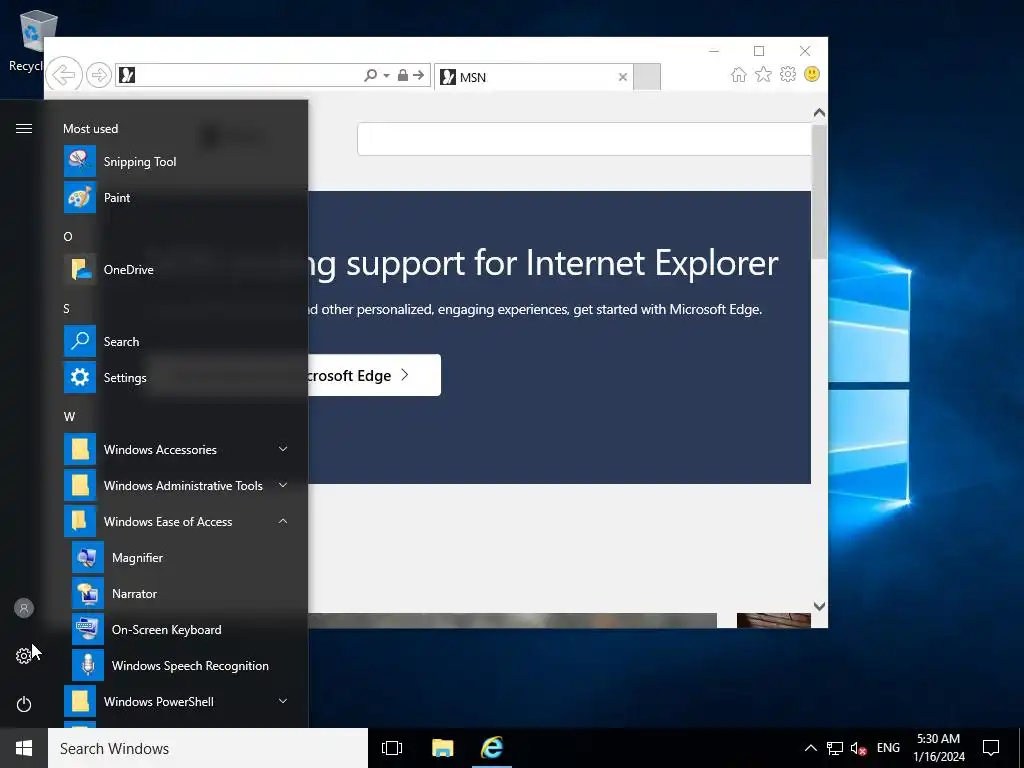
Task: Open address bar search dropdown arrow
Action: click(x=387, y=76)
